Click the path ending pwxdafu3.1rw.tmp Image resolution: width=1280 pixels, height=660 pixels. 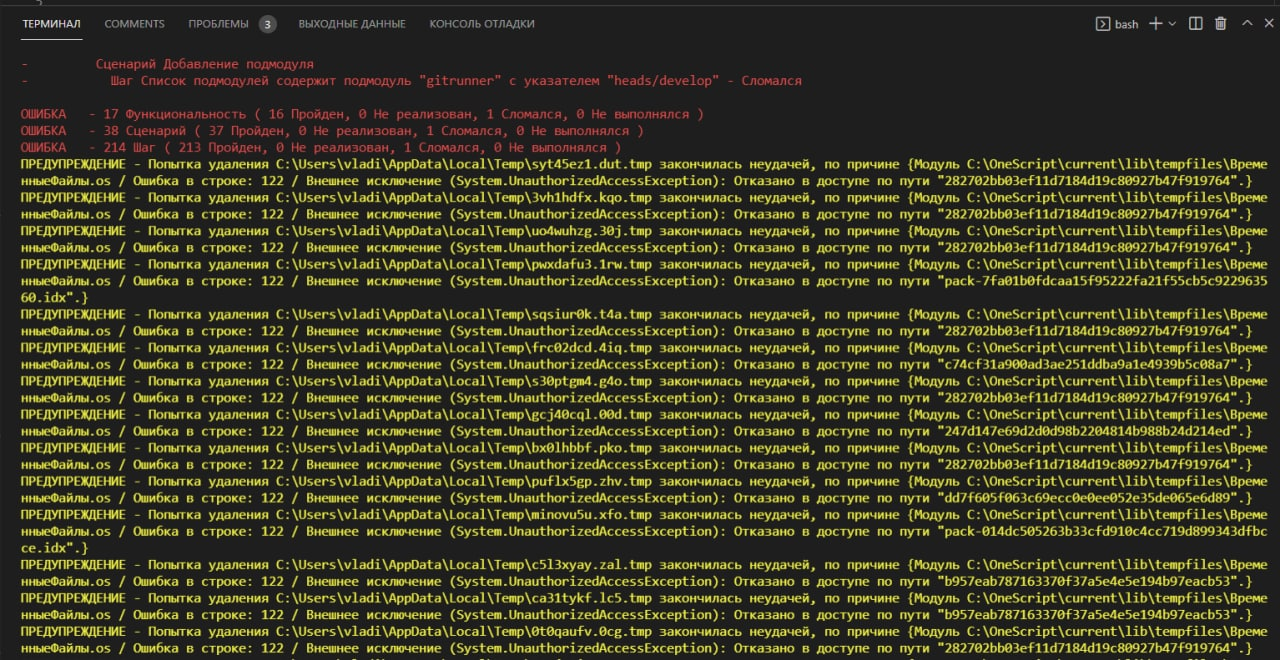pyautogui.click(x=464, y=264)
